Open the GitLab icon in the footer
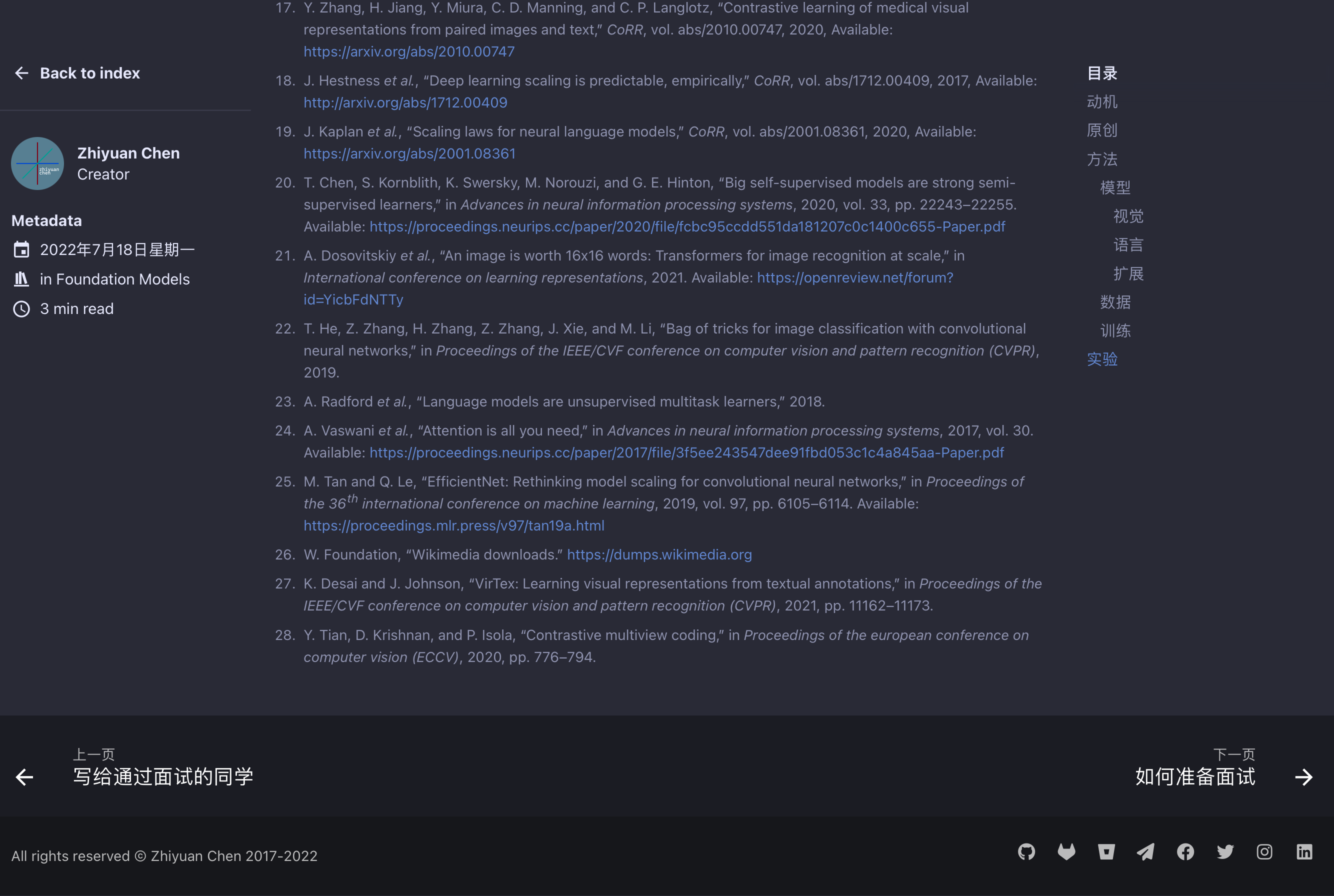Viewport: 1334px width, 896px height. coord(1066,852)
